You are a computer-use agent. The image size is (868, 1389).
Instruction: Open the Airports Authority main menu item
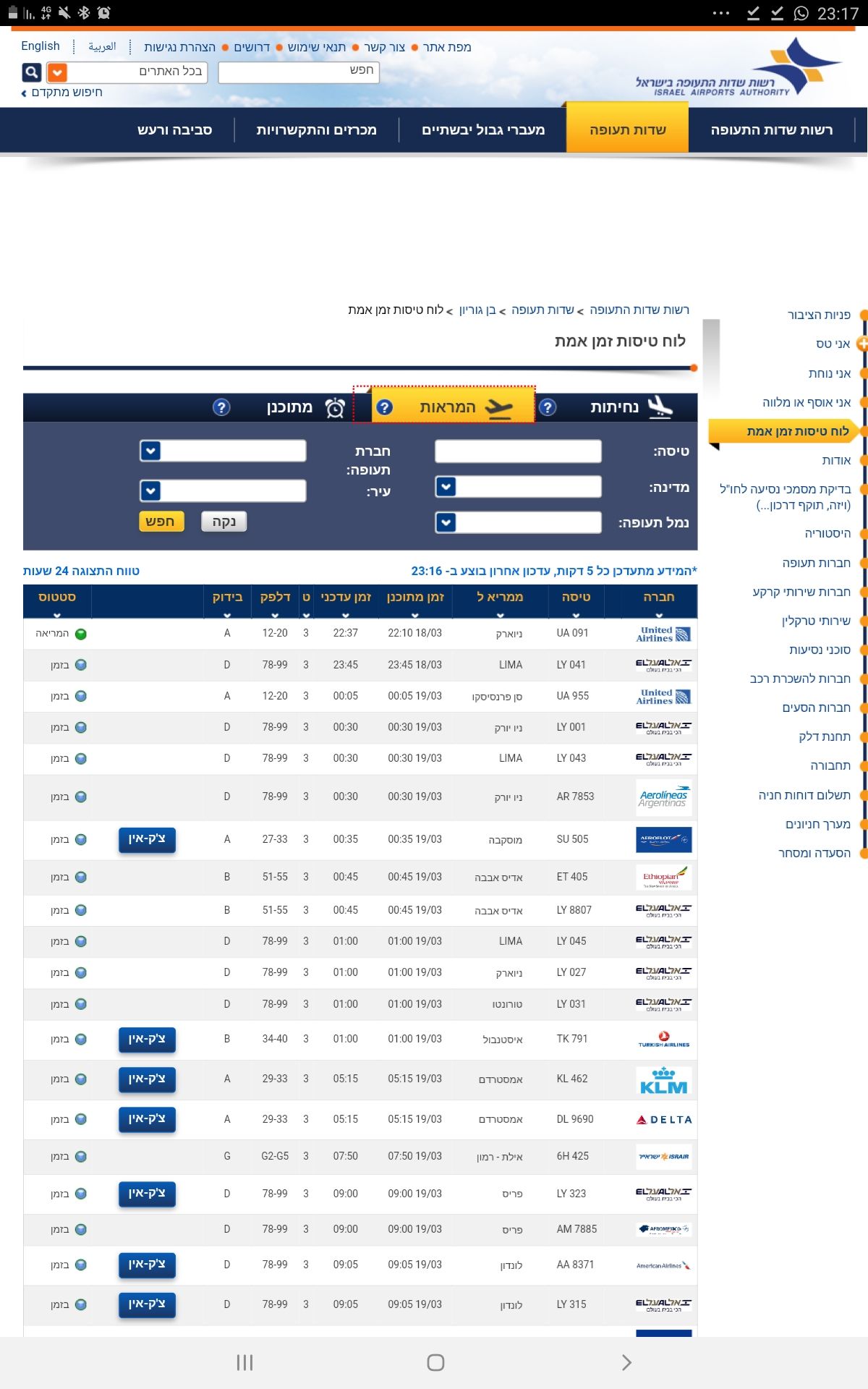coord(771,129)
